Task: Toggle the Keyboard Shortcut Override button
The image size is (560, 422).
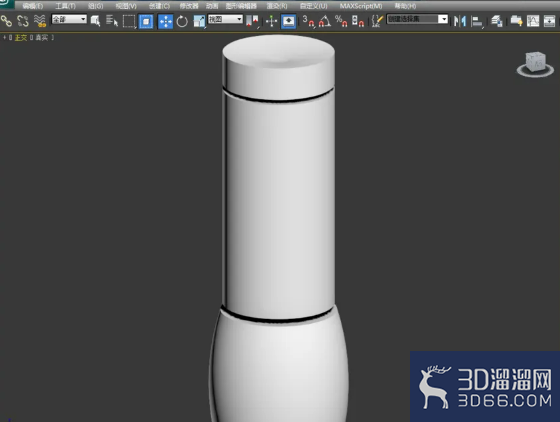Action: click(288, 21)
